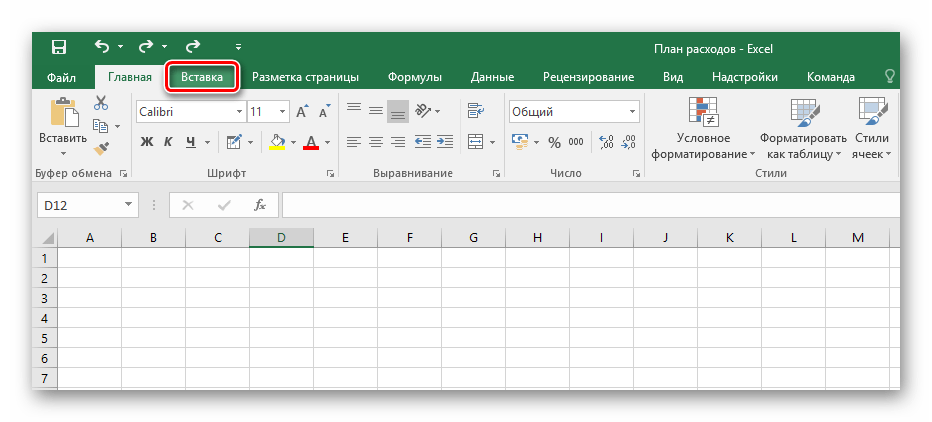Image resolution: width=932 pixels, height=422 pixels.
Task: Open the Calibri font name dropdown
Action: point(237,112)
